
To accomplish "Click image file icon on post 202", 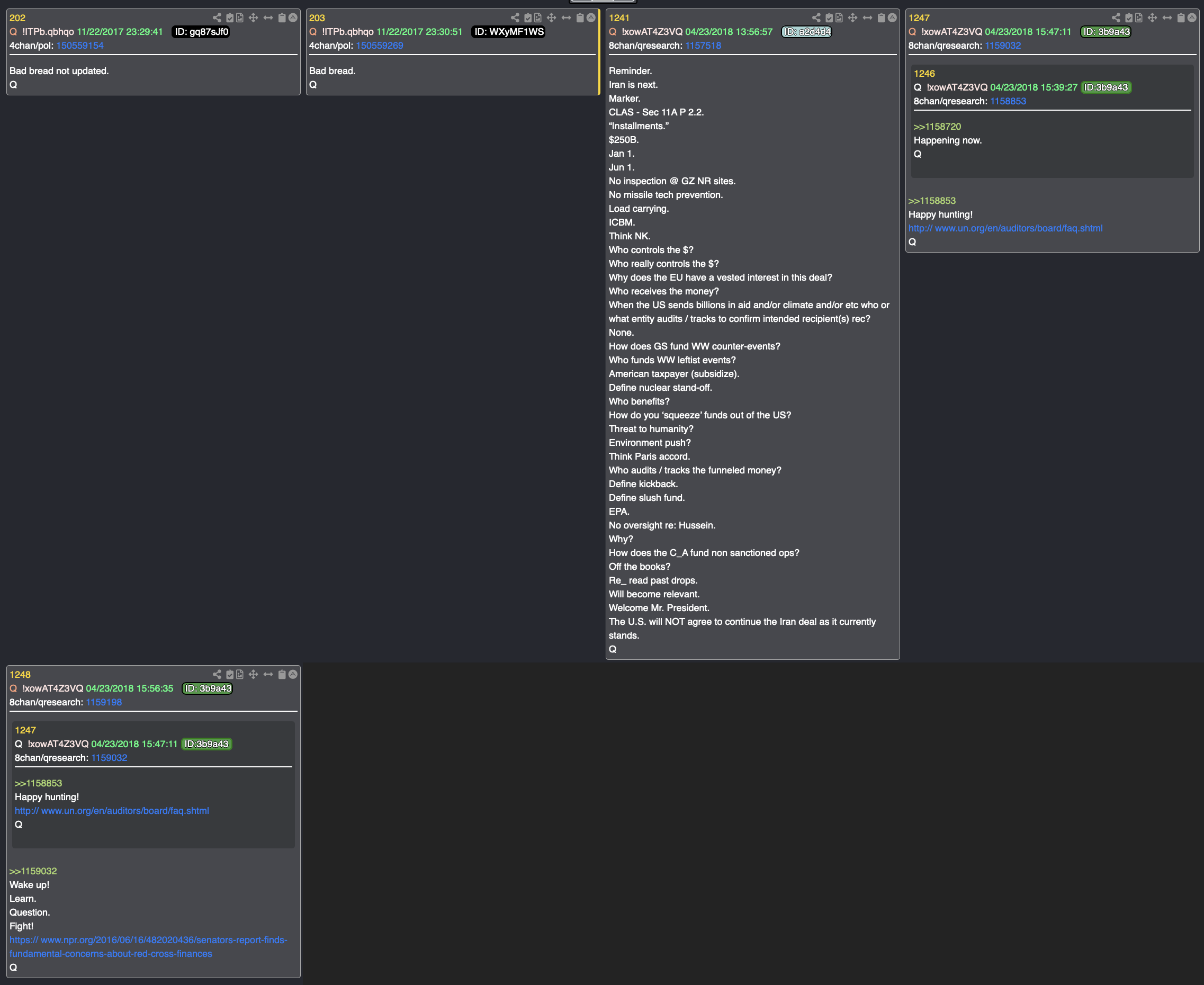I will (240, 17).
